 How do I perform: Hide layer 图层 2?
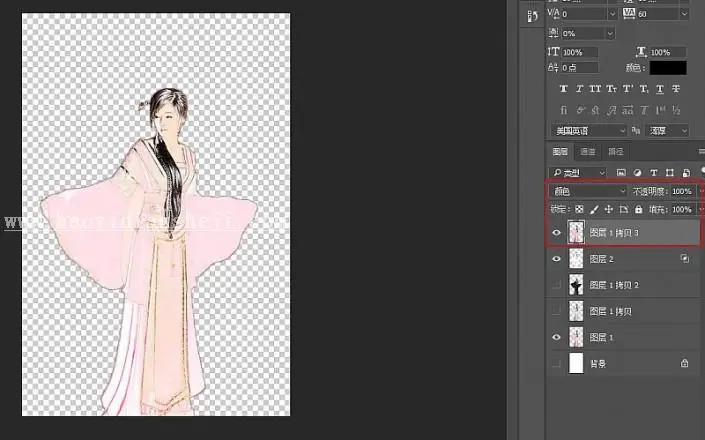tap(557, 259)
